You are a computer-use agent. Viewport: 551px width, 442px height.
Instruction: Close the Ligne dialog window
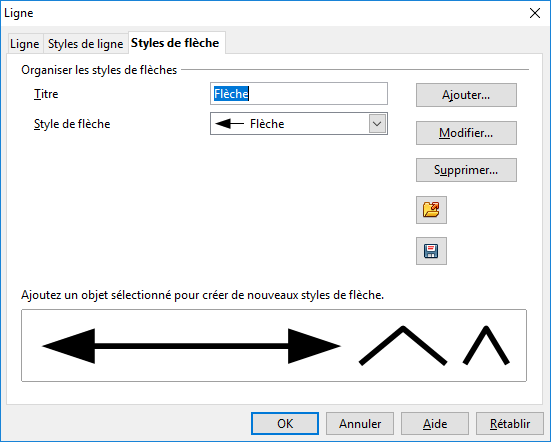click(535, 13)
